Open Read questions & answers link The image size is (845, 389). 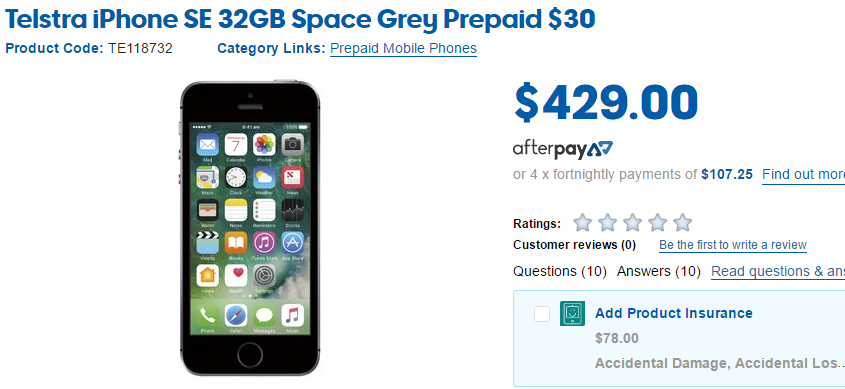point(778,272)
